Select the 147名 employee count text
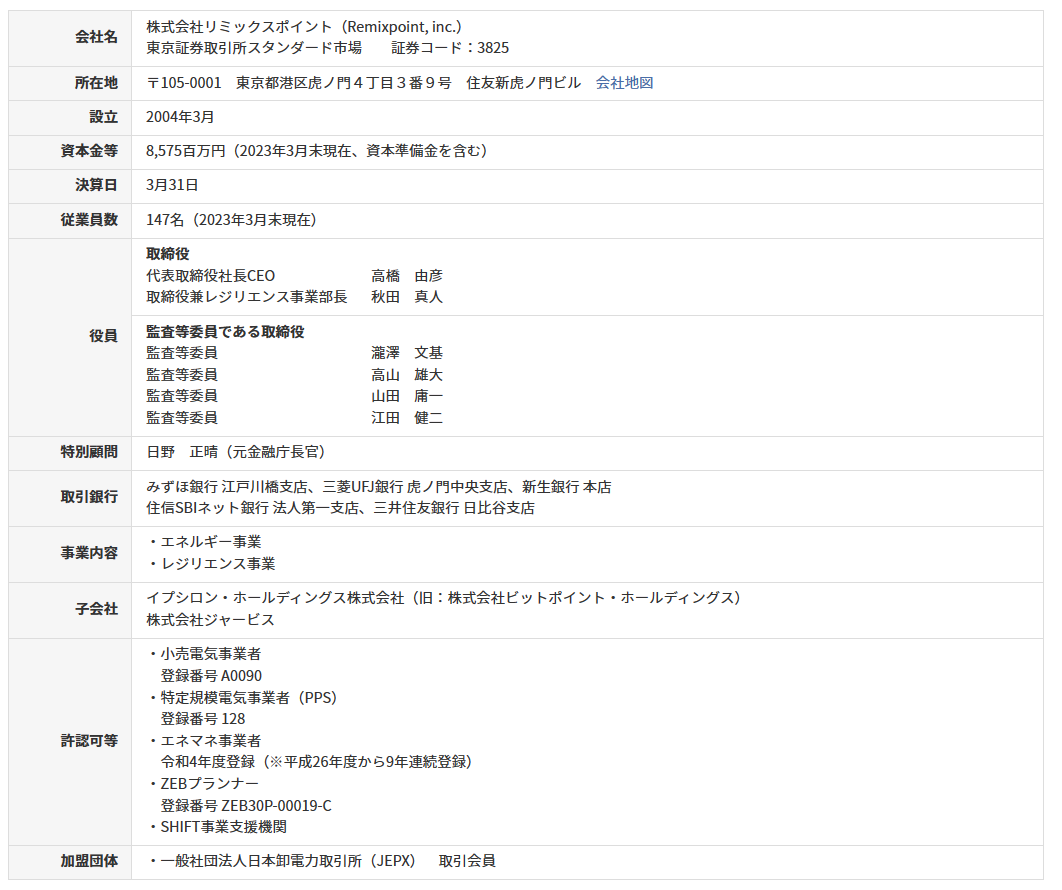This screenshot has height=890, width=1062. (165, 220)
